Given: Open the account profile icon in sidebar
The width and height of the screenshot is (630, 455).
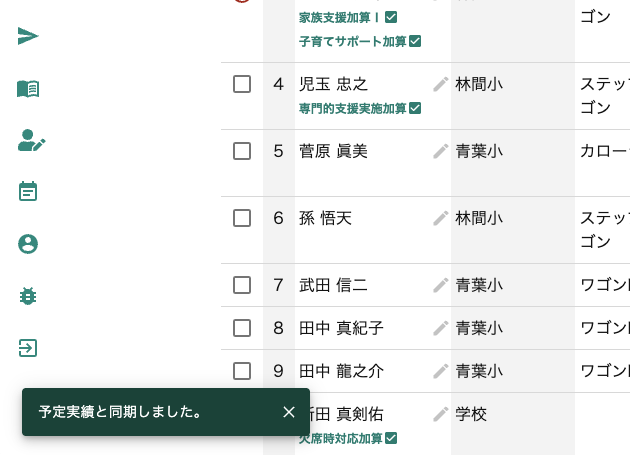Looking at the screenshot, I should (28, 244).
